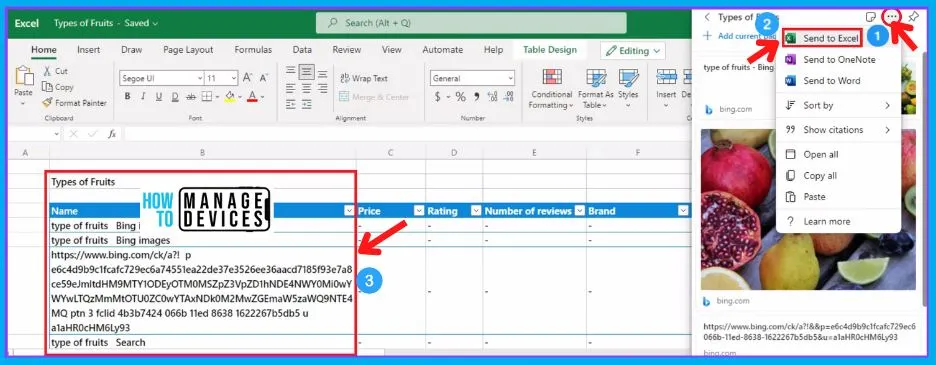Select Copy all in collections menu
Viewport: 936px width, 365px height.
[x=838, y=176]
